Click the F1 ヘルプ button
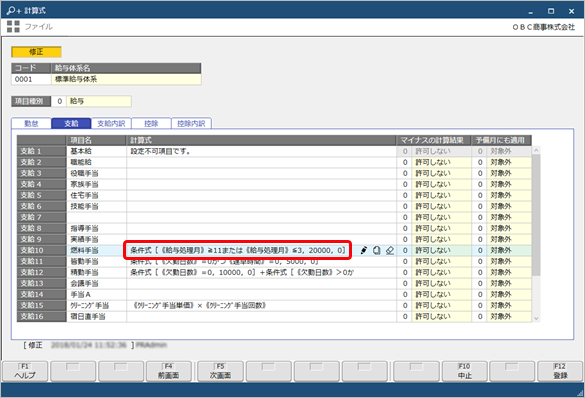 [25, 371]
